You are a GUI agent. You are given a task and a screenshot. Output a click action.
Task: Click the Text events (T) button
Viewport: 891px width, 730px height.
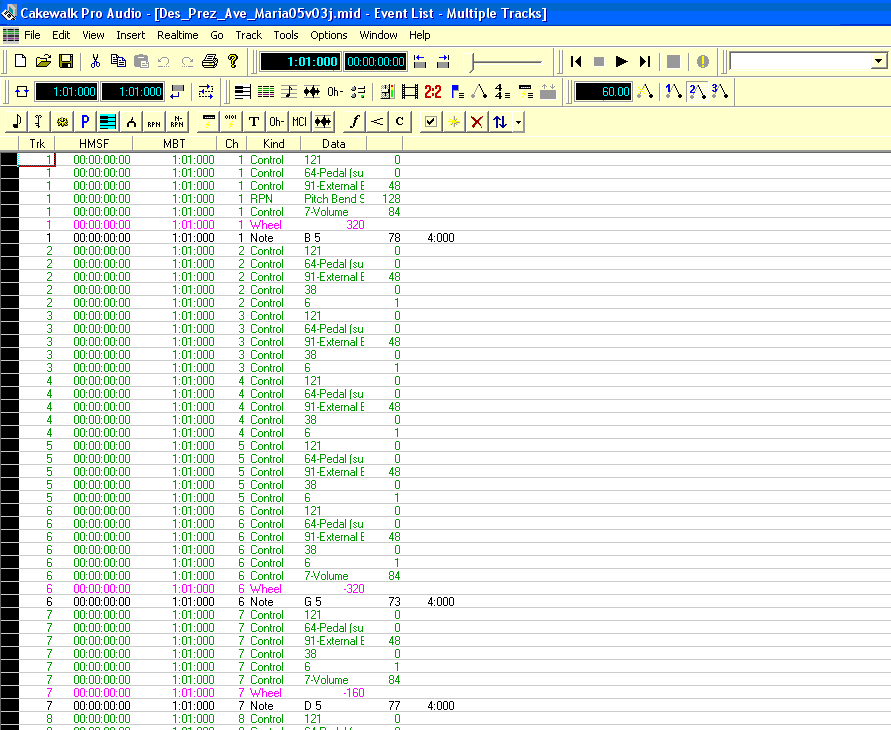[254, 121]
